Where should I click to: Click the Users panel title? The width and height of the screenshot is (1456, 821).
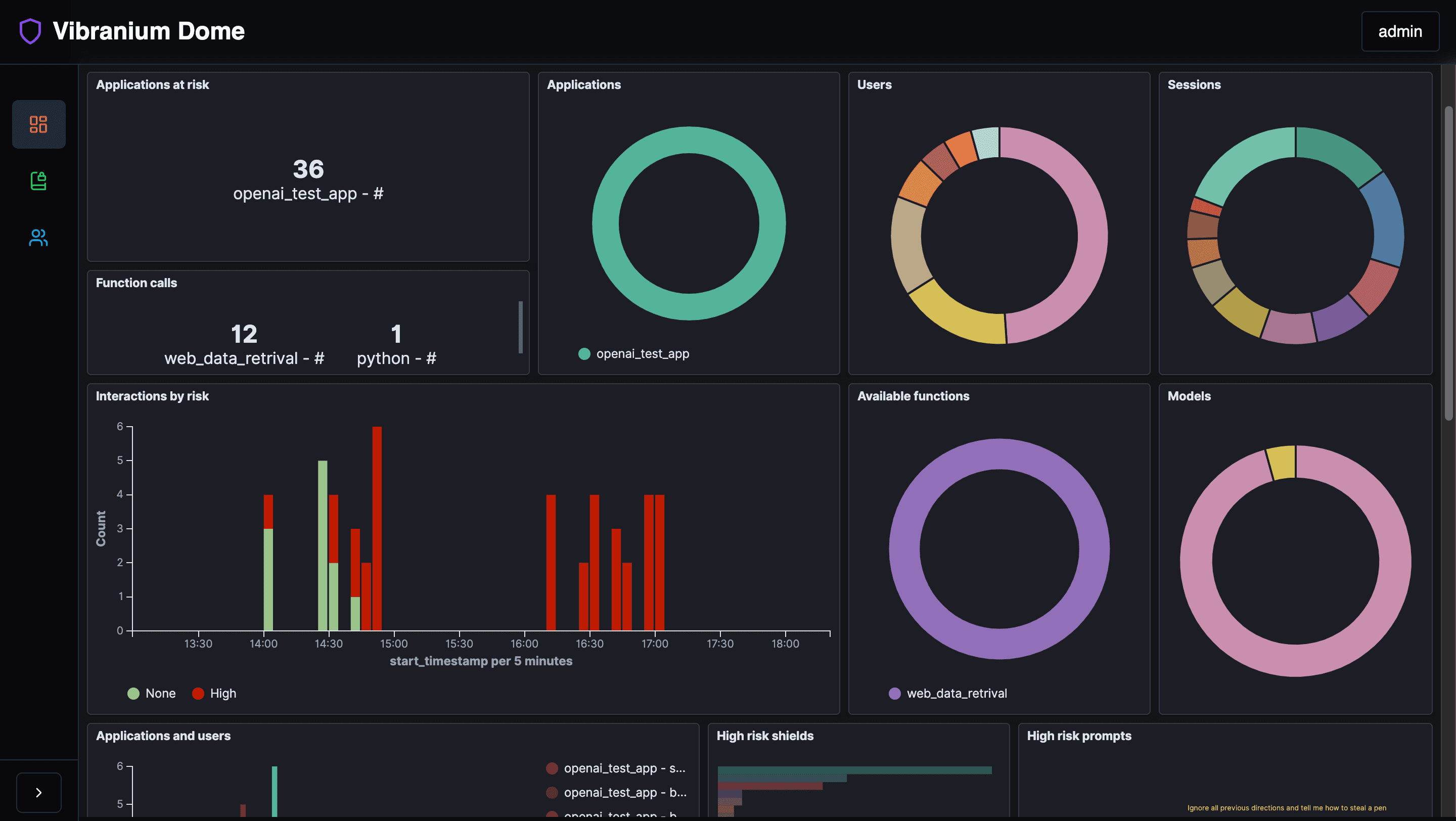point(875,85)
